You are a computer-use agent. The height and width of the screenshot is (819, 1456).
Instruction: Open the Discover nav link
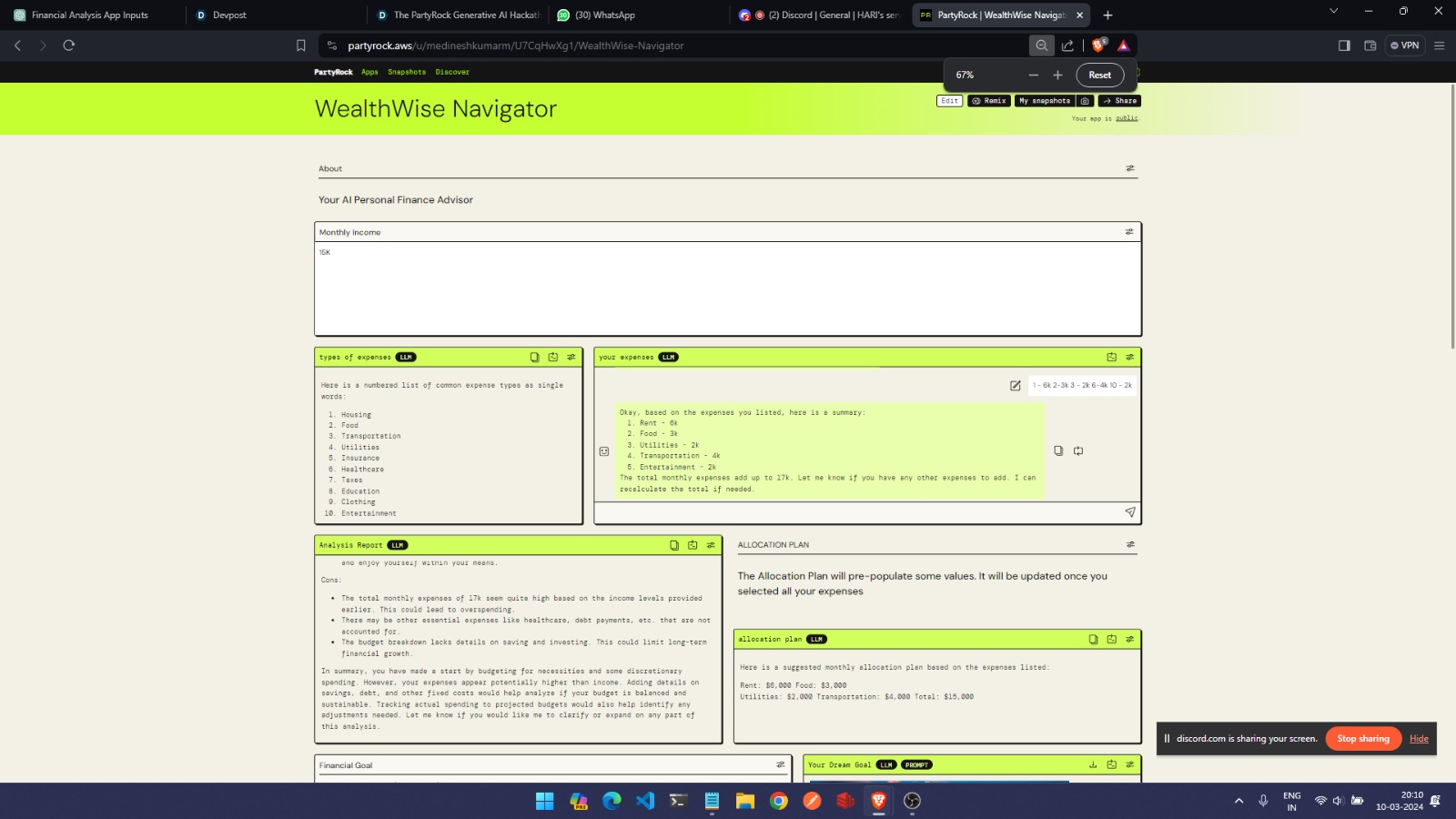click(452, 72)
